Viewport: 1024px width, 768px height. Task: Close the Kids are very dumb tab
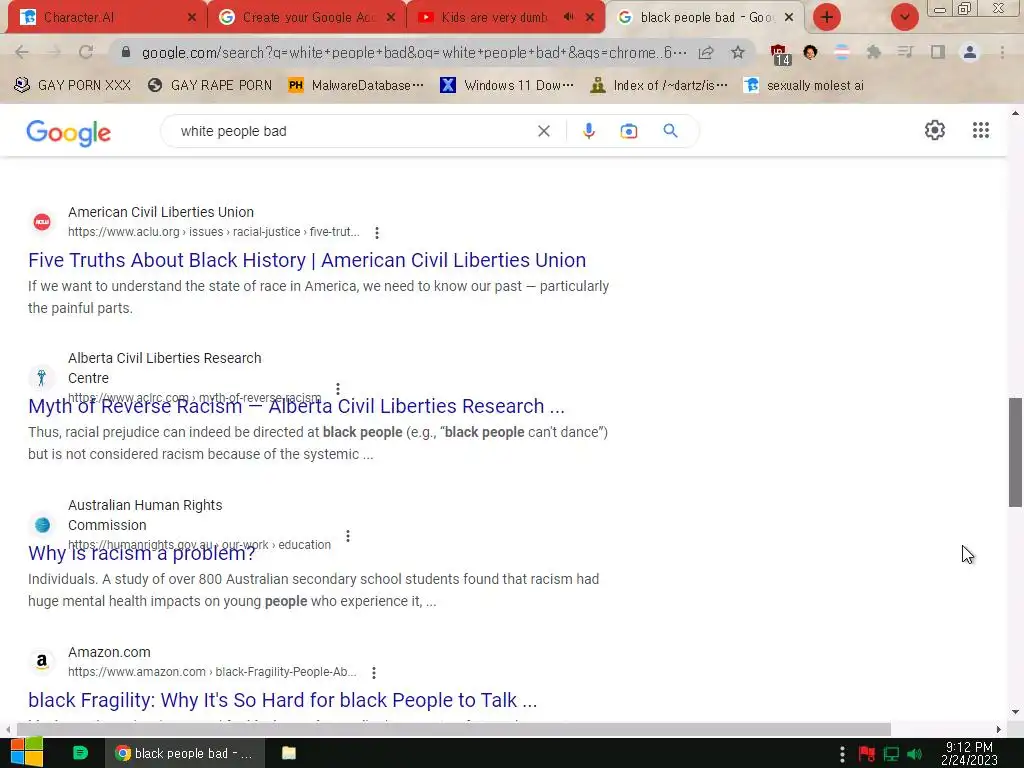[x=590, y=18]
